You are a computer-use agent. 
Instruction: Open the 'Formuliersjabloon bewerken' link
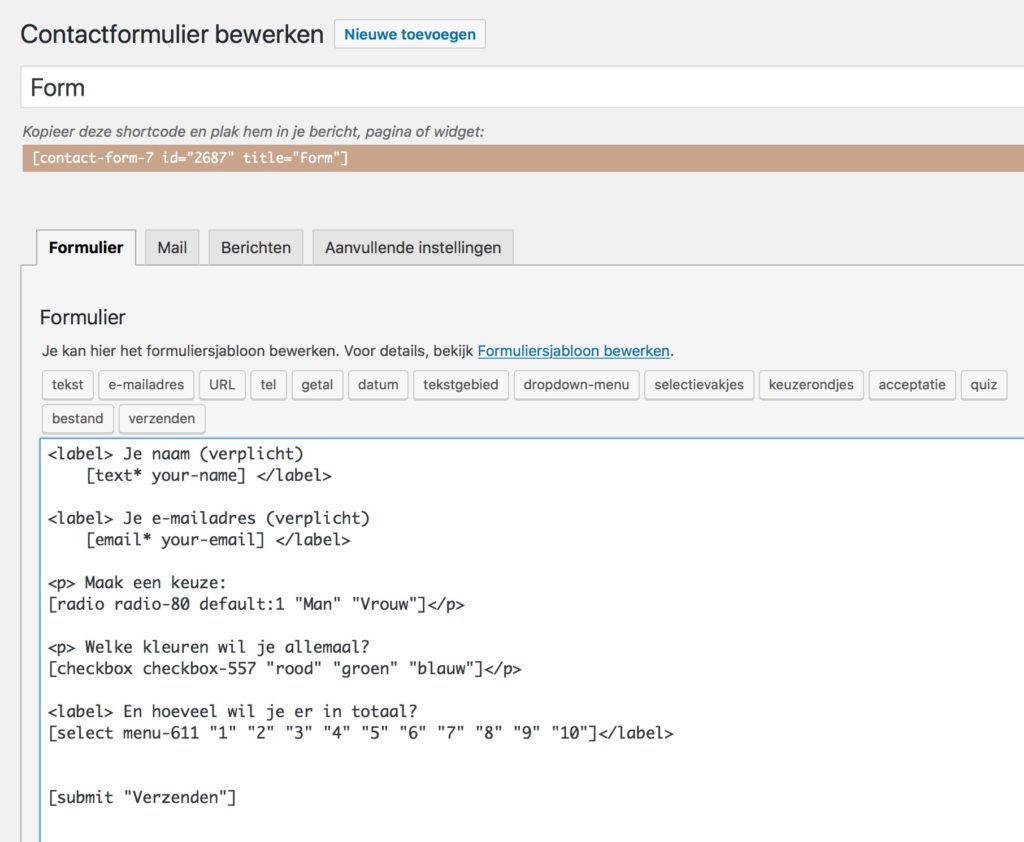pos(573,351)
